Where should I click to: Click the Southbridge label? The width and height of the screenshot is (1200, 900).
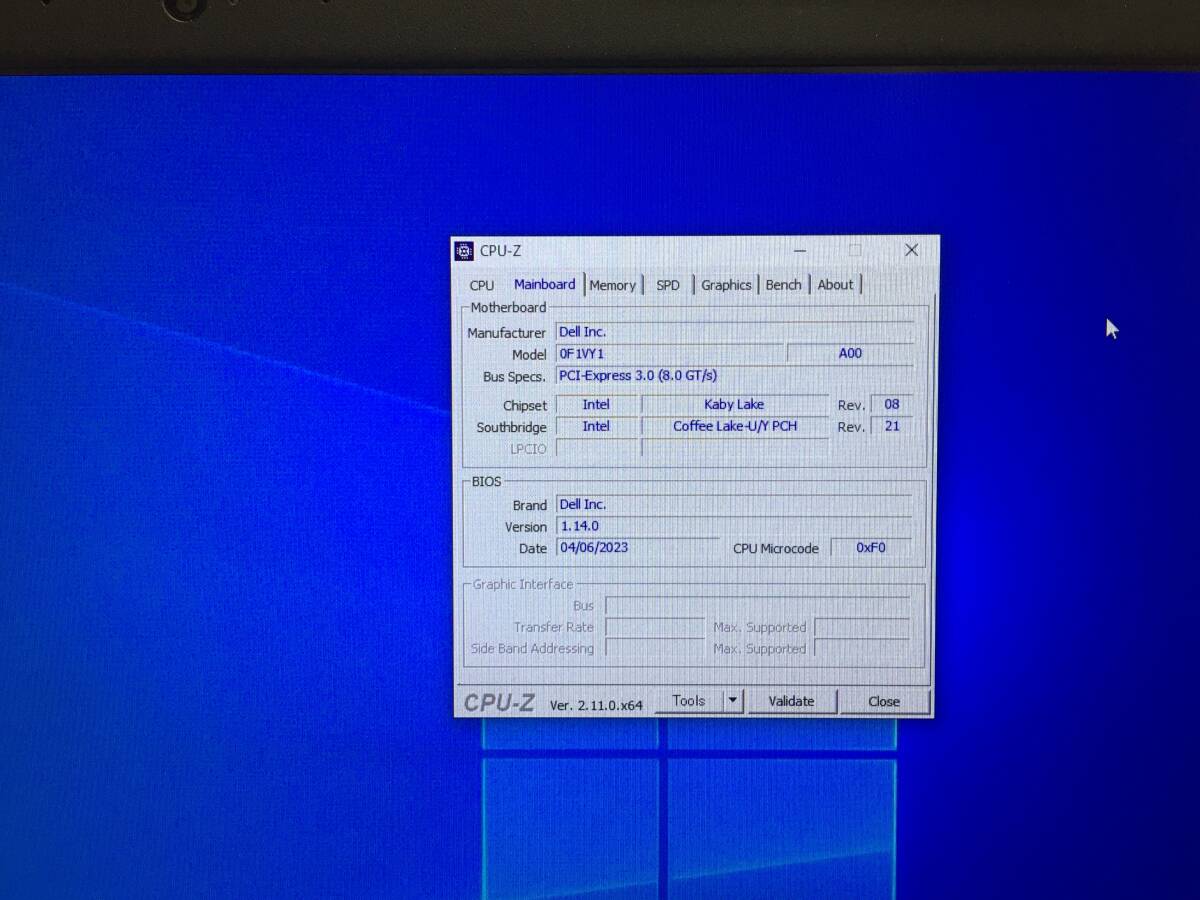click(511, 428)
